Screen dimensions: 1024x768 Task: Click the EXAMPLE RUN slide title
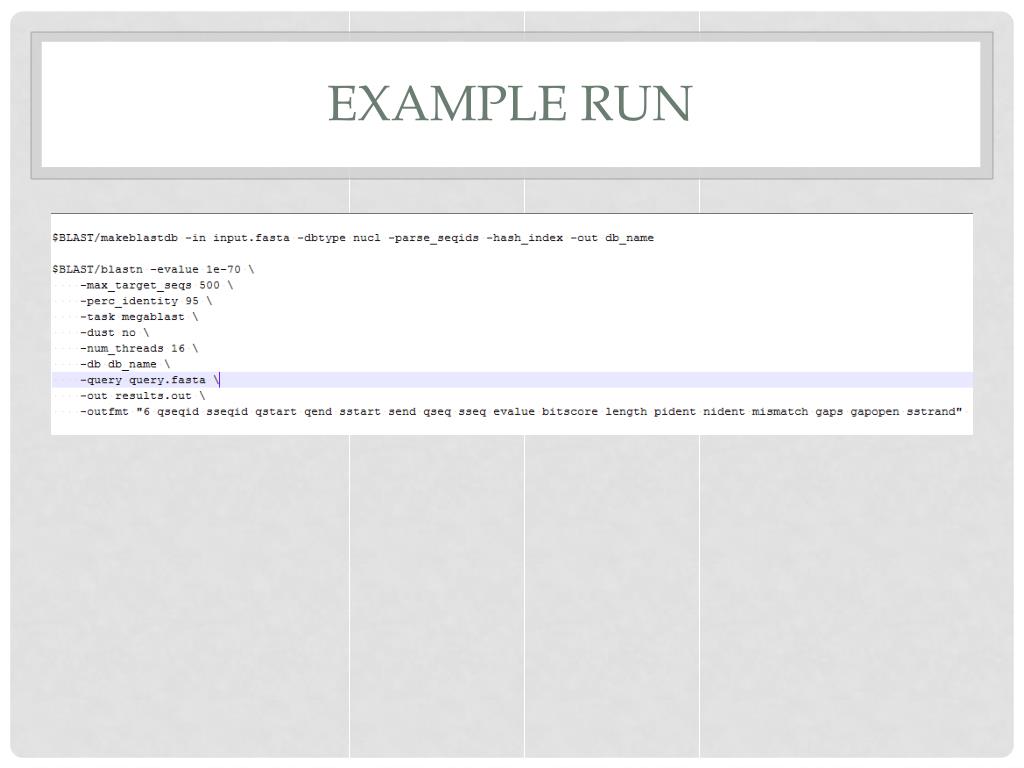(x=509, y=103)
